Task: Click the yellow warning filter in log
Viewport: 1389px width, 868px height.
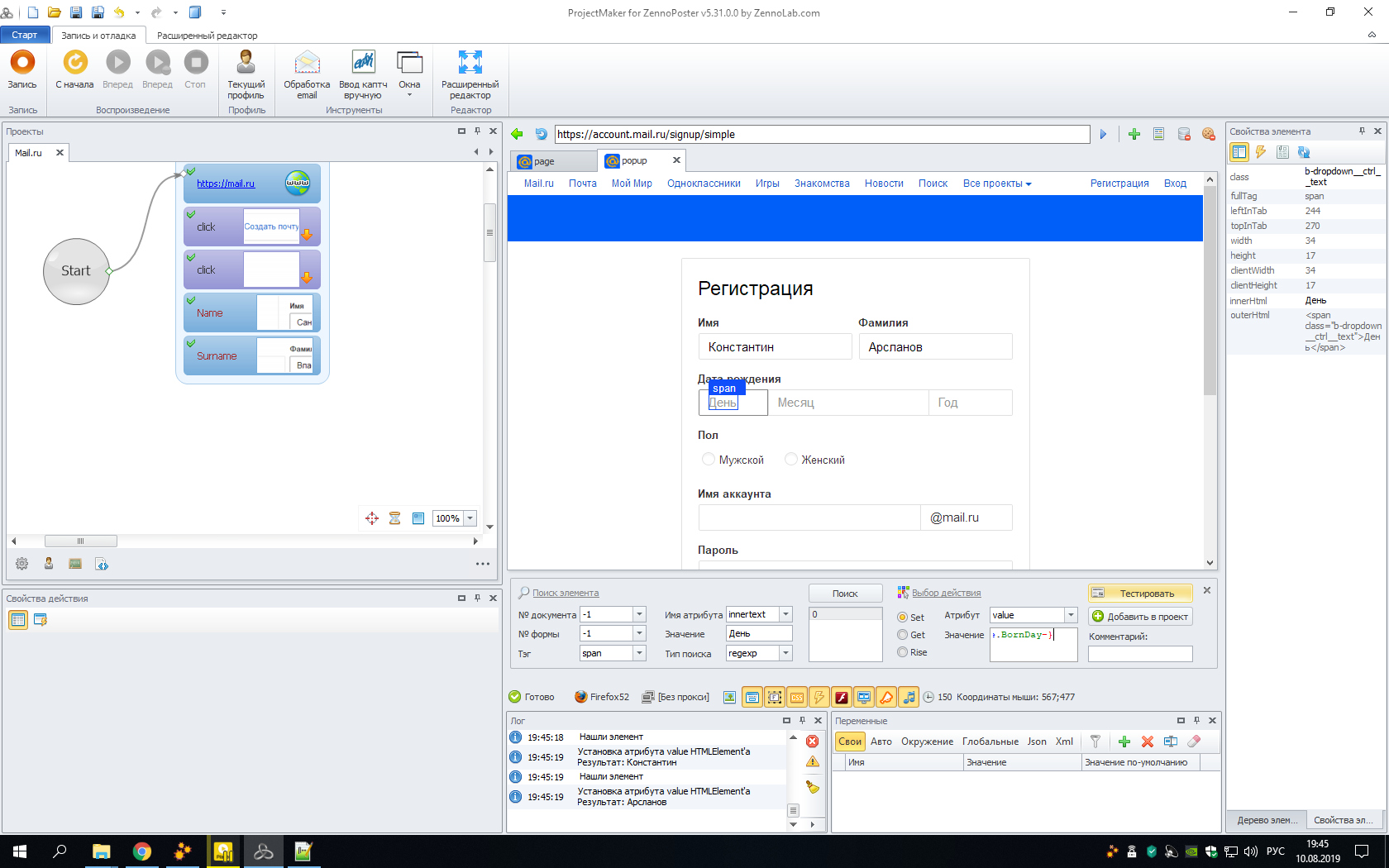Action: [x=812, y=761]
